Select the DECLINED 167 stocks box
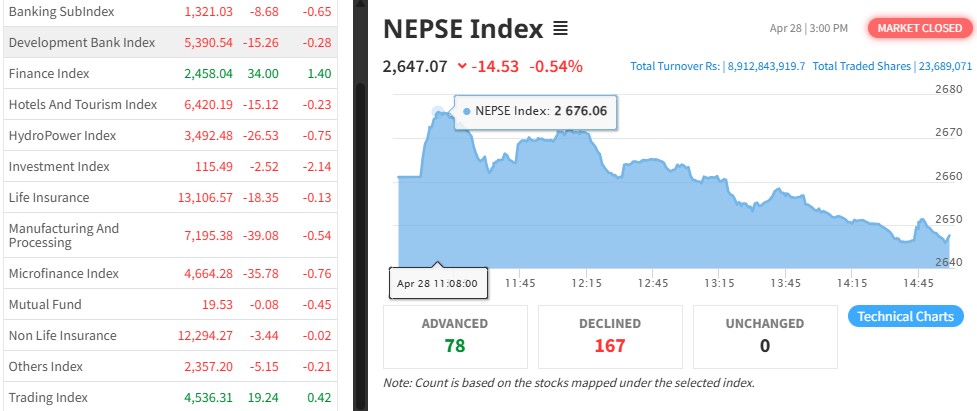Image resolution: width=977 pixels, height=411 pixels. click(x=610, y=336)
